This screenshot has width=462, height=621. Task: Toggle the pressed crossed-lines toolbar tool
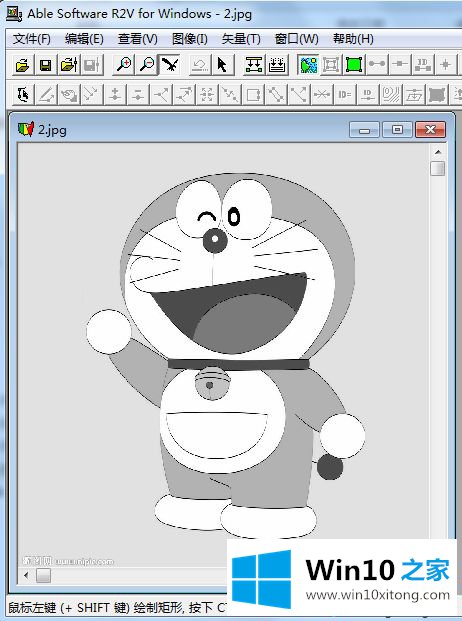pyautogui.click(x=170, y=65)
